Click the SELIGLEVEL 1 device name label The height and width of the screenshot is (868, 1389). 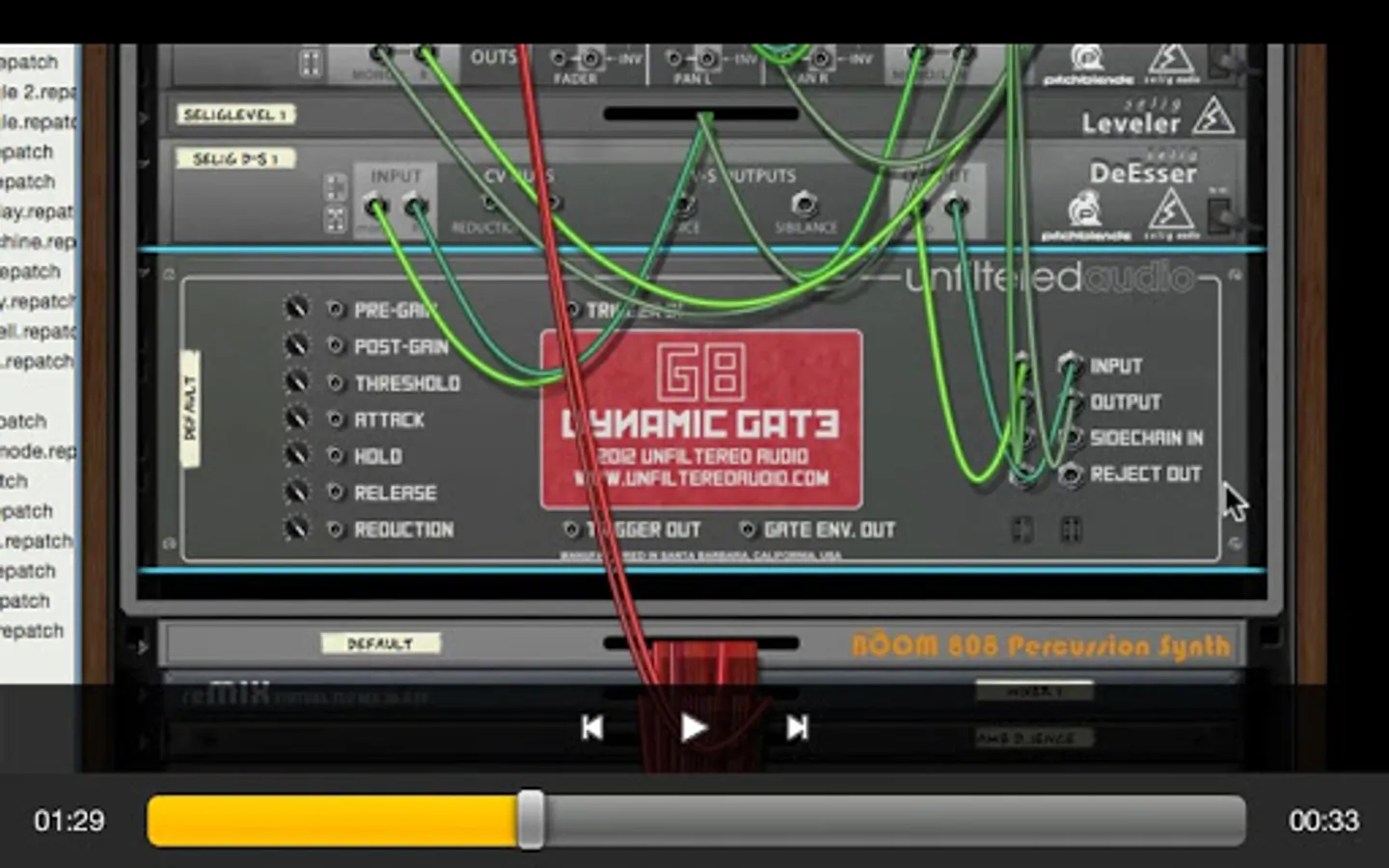235,115
